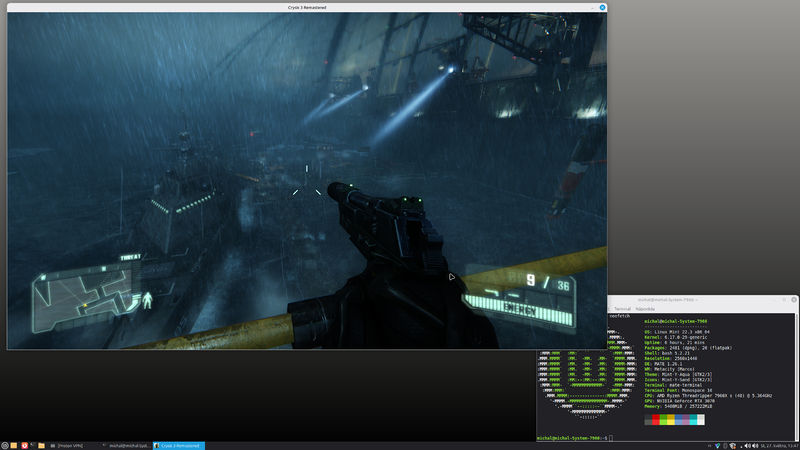
Task: Click the yellow swatch in the neofetch palette
Action: 671,419
